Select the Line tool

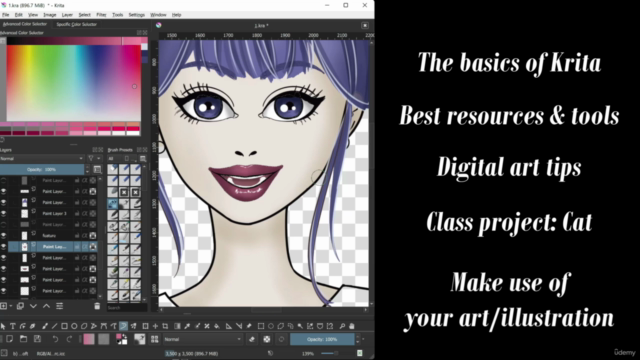pos(54,326)
